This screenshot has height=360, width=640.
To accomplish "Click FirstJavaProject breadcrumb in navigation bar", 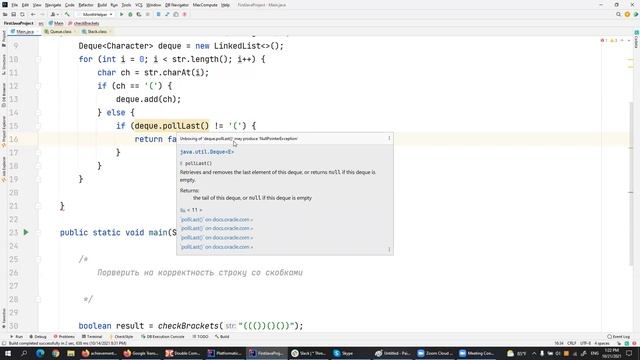I will 18,23.
